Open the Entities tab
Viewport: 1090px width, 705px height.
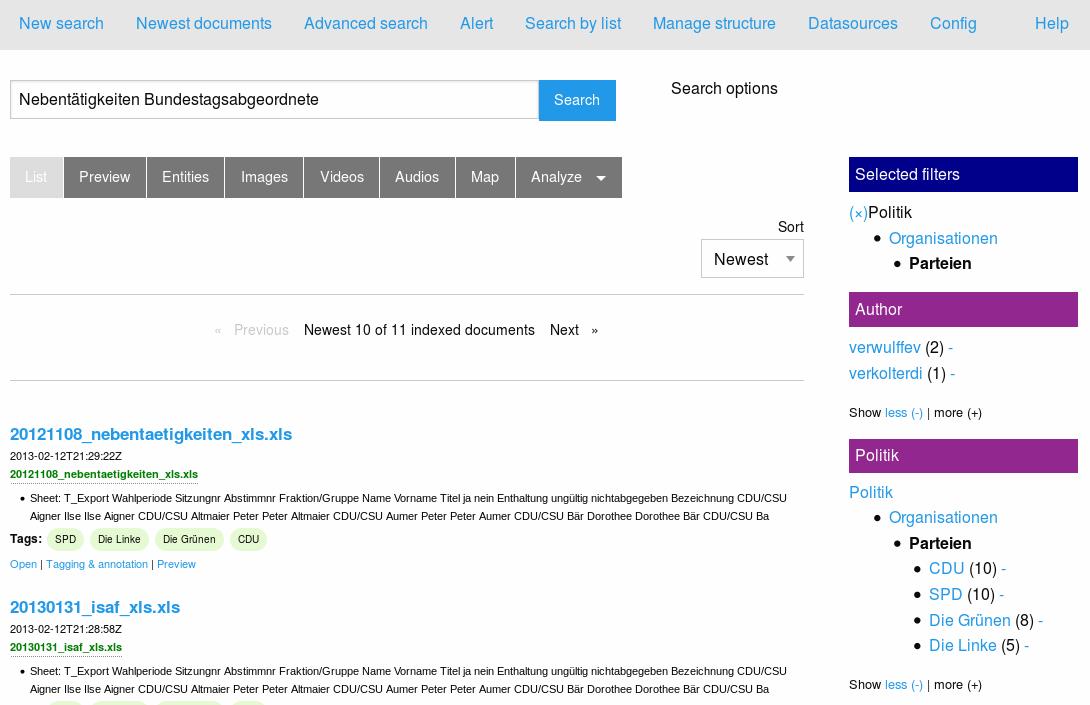click(x=185, y=177)
